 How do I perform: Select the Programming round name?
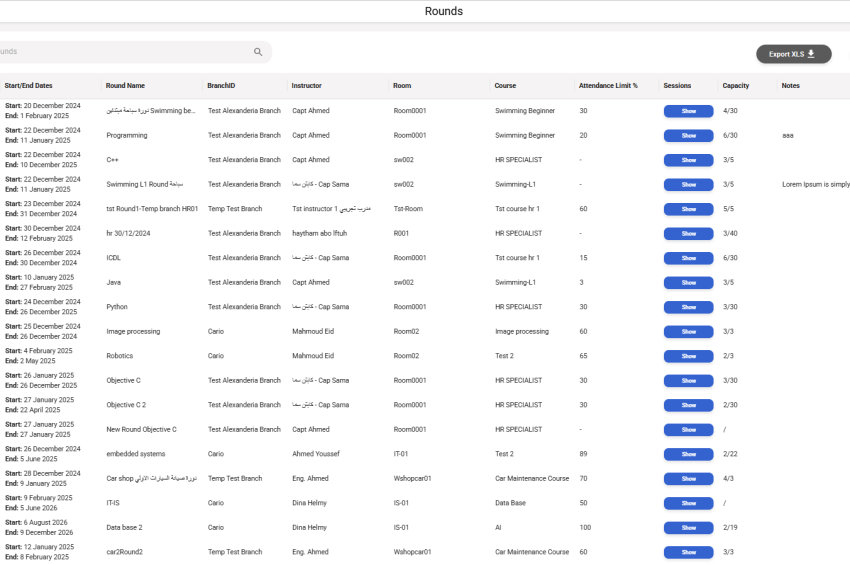(x=127, y=136)
